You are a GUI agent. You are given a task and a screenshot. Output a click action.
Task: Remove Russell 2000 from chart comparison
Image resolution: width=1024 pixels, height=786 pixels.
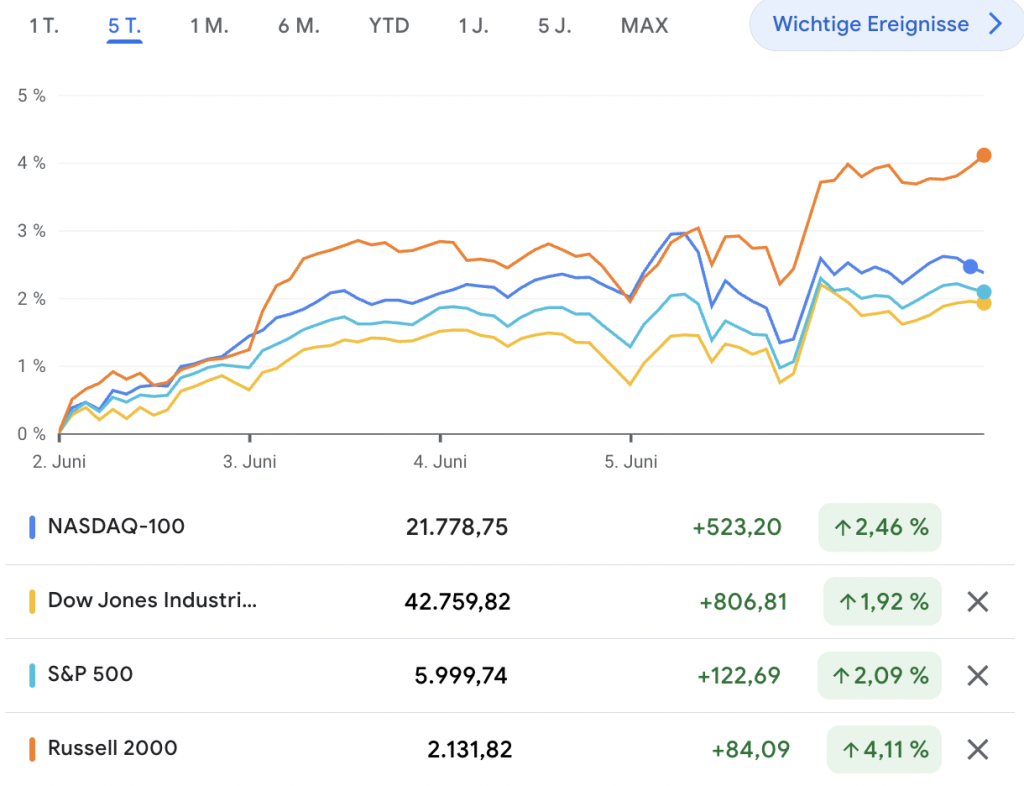(x=977, y=749)
